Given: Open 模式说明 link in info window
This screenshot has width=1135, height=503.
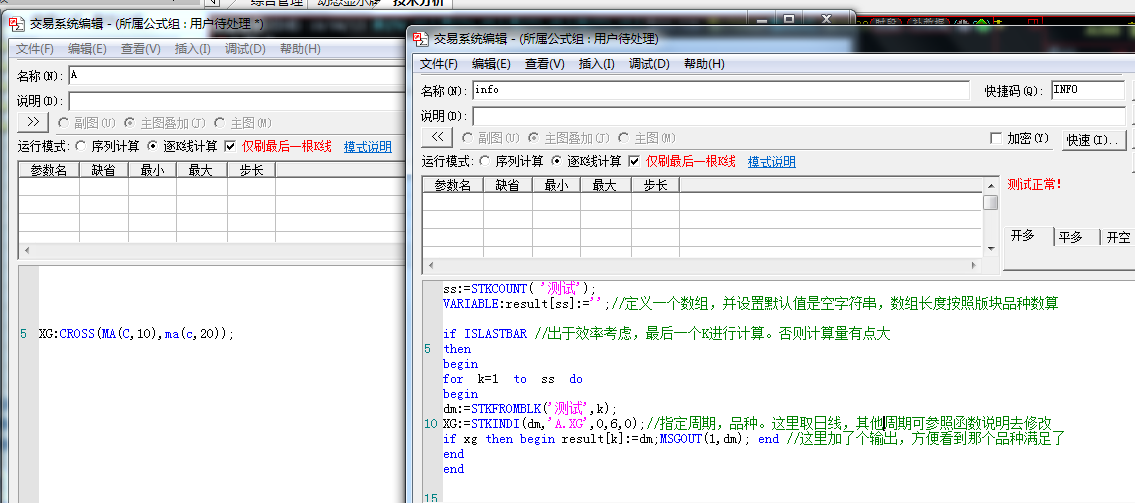Looking at the screenshot, I should click(772, 161).
